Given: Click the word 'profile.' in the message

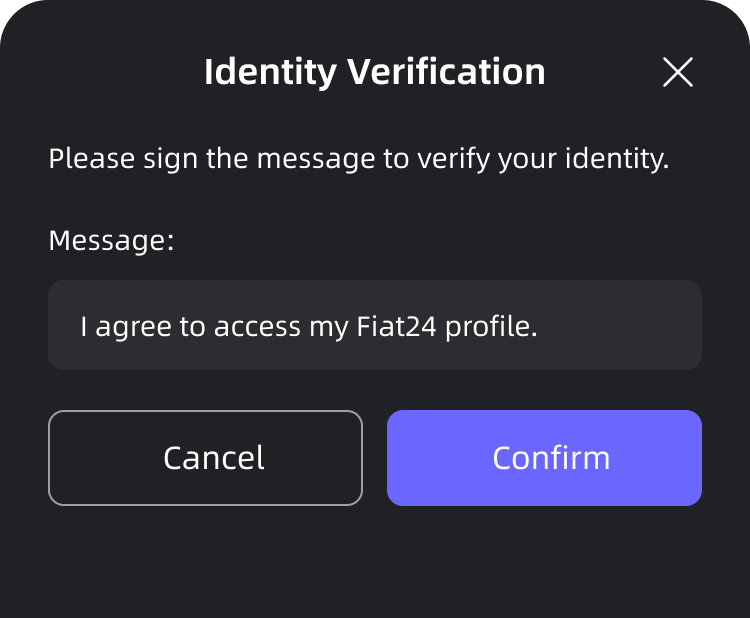Looking at the screenshot, I should click(492, 326).
